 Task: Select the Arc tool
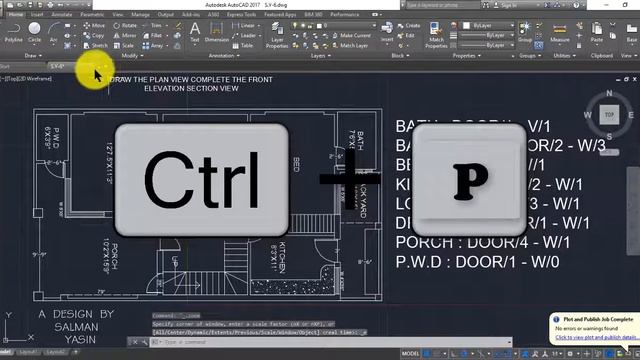pos(53,33)
